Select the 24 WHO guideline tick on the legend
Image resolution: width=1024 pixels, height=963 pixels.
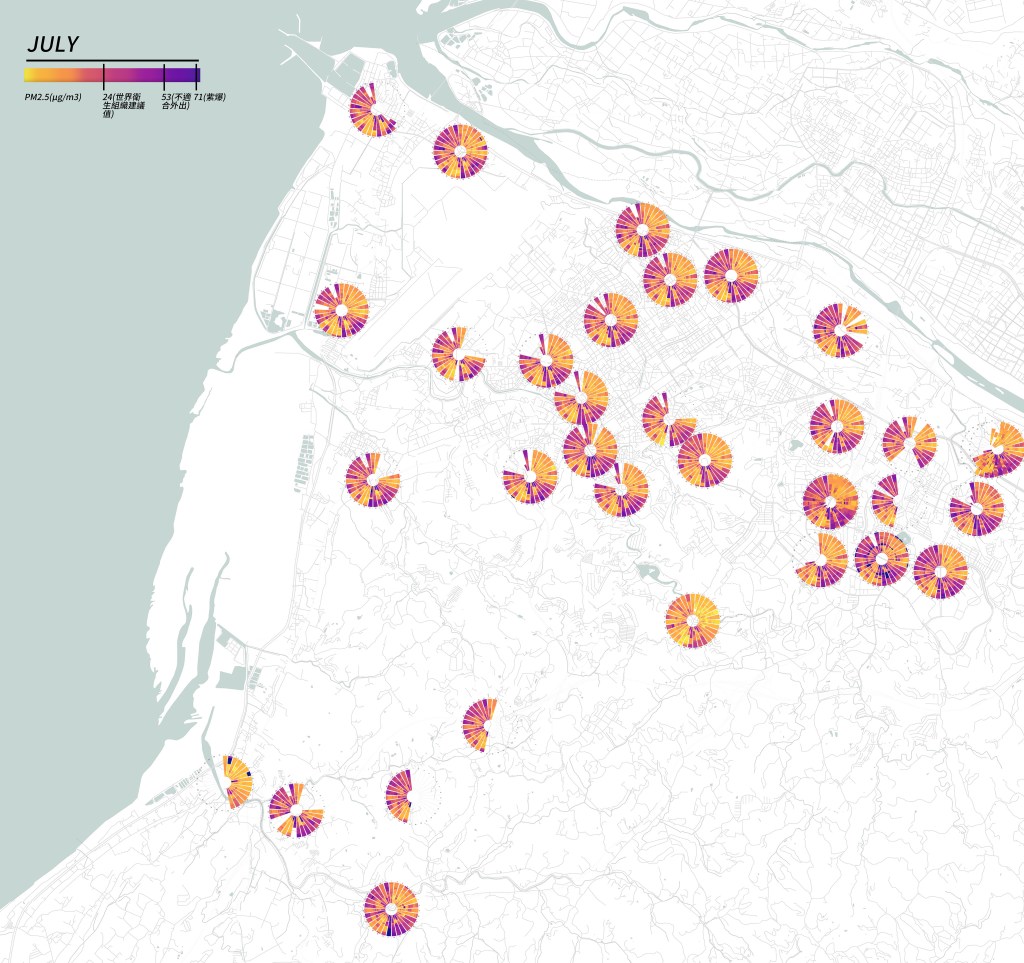104,75
